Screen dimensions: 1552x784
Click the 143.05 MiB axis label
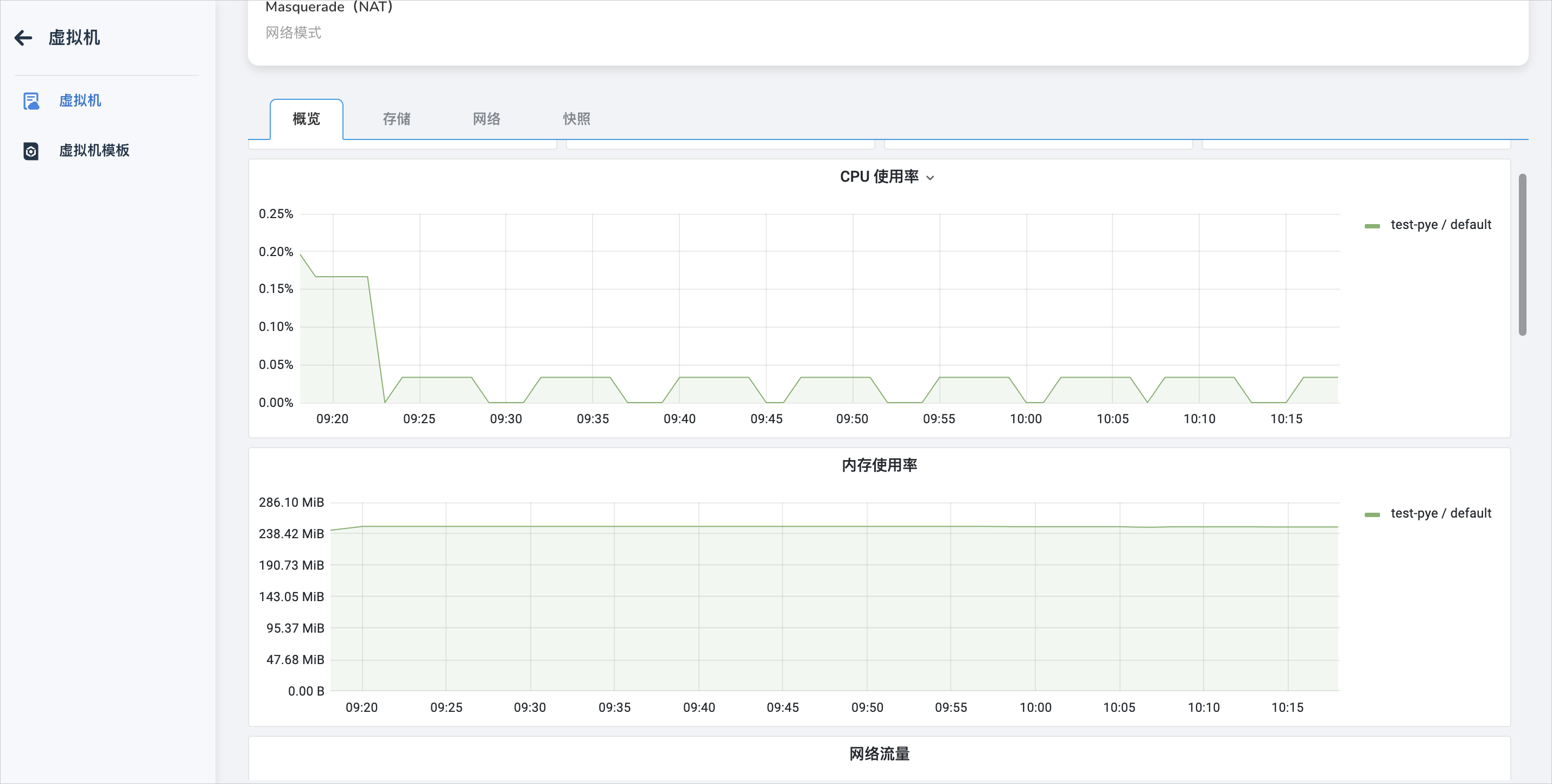(291, 597)
